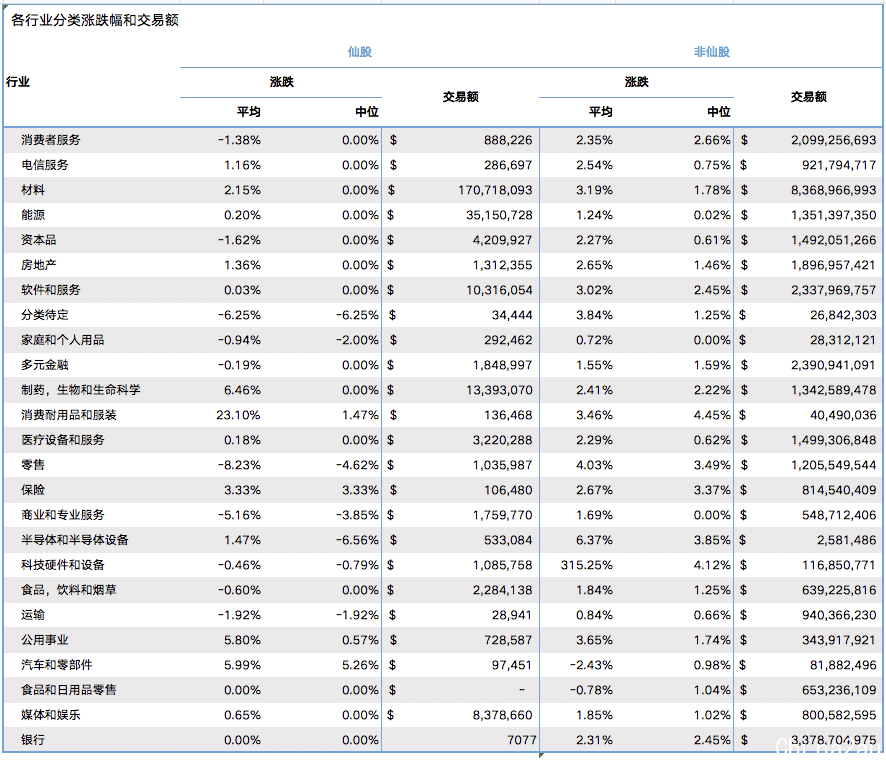Click the -4.62% median value

[x=357, y=465]
